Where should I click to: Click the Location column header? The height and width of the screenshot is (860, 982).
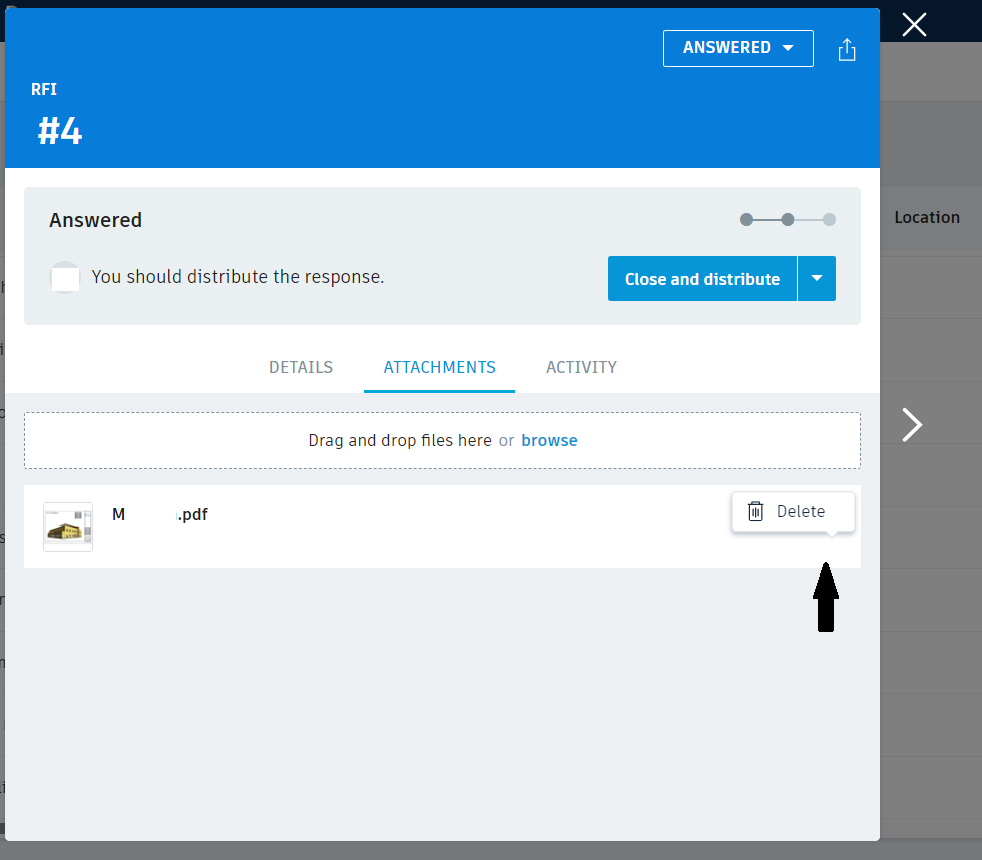tap(927, 217)
